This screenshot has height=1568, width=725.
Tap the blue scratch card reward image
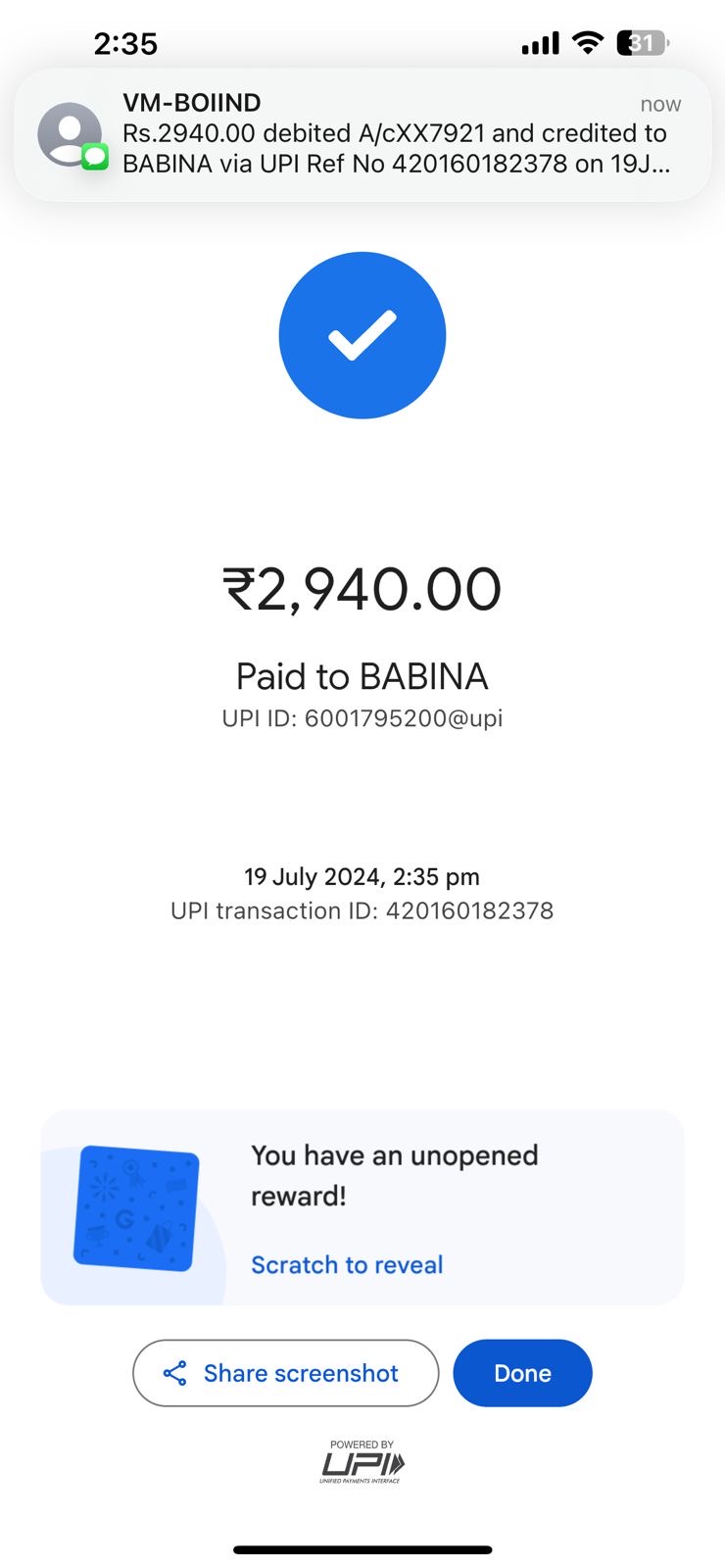pos(136,1208)
